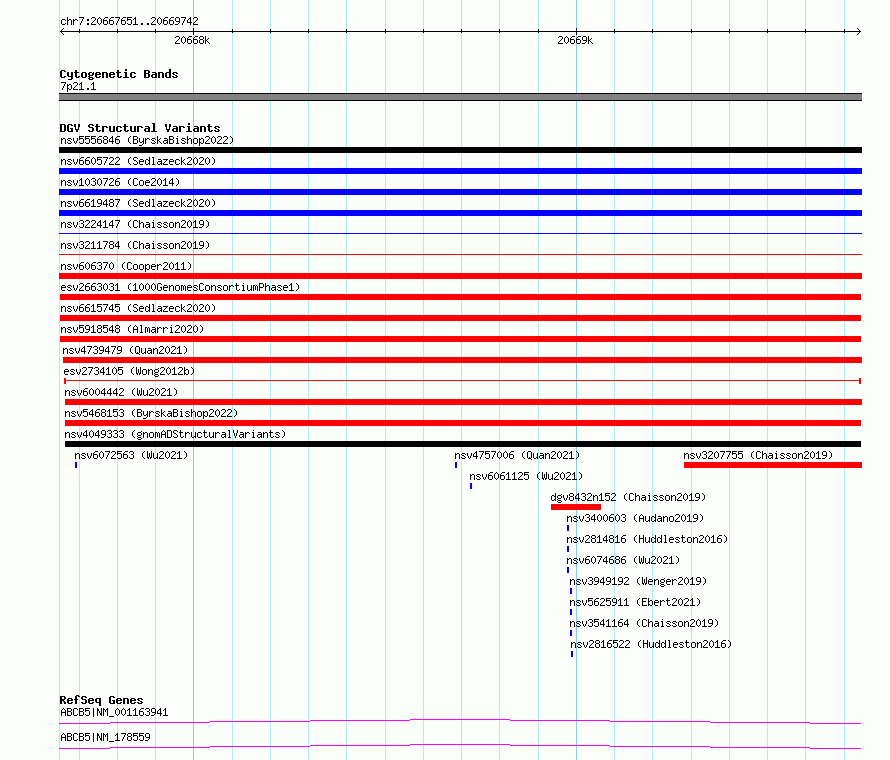The image size is (890, 760).
Task: Click the small blue marker under nsv6061125
Action: [x=471, y=486]
